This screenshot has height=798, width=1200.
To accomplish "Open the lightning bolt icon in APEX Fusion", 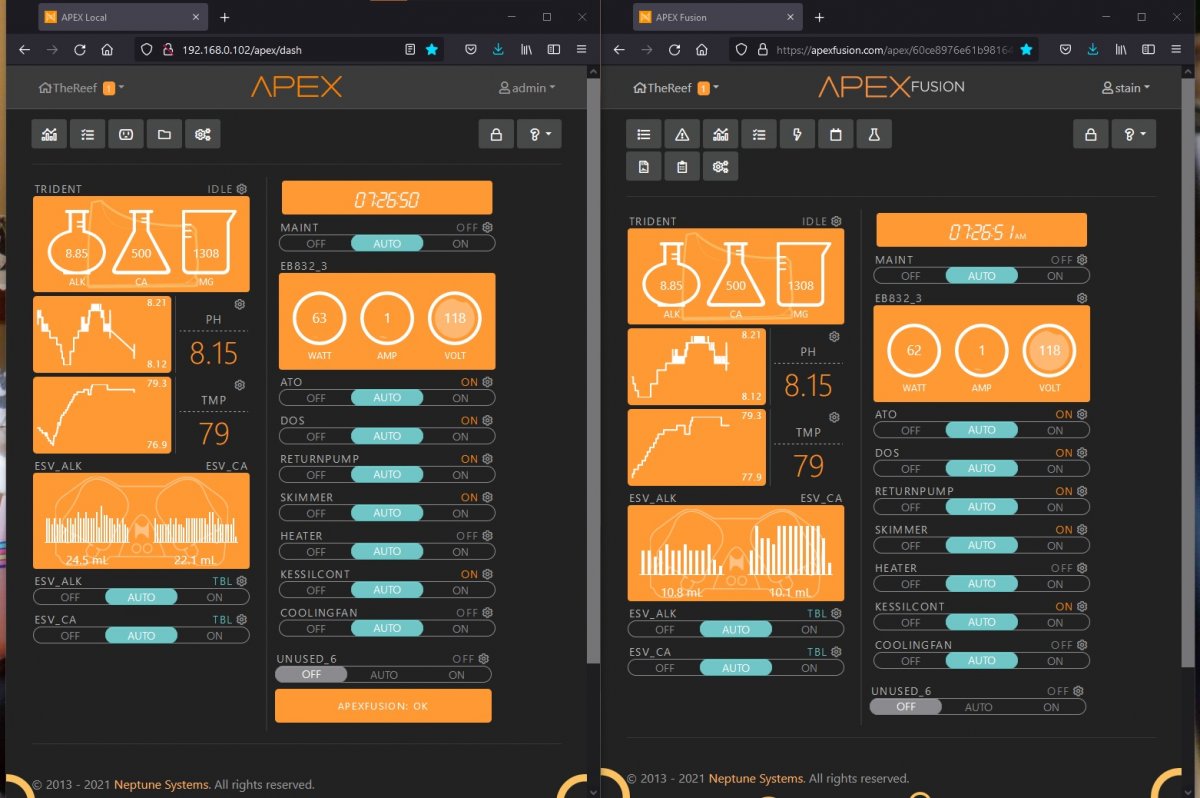I will 797,134.
